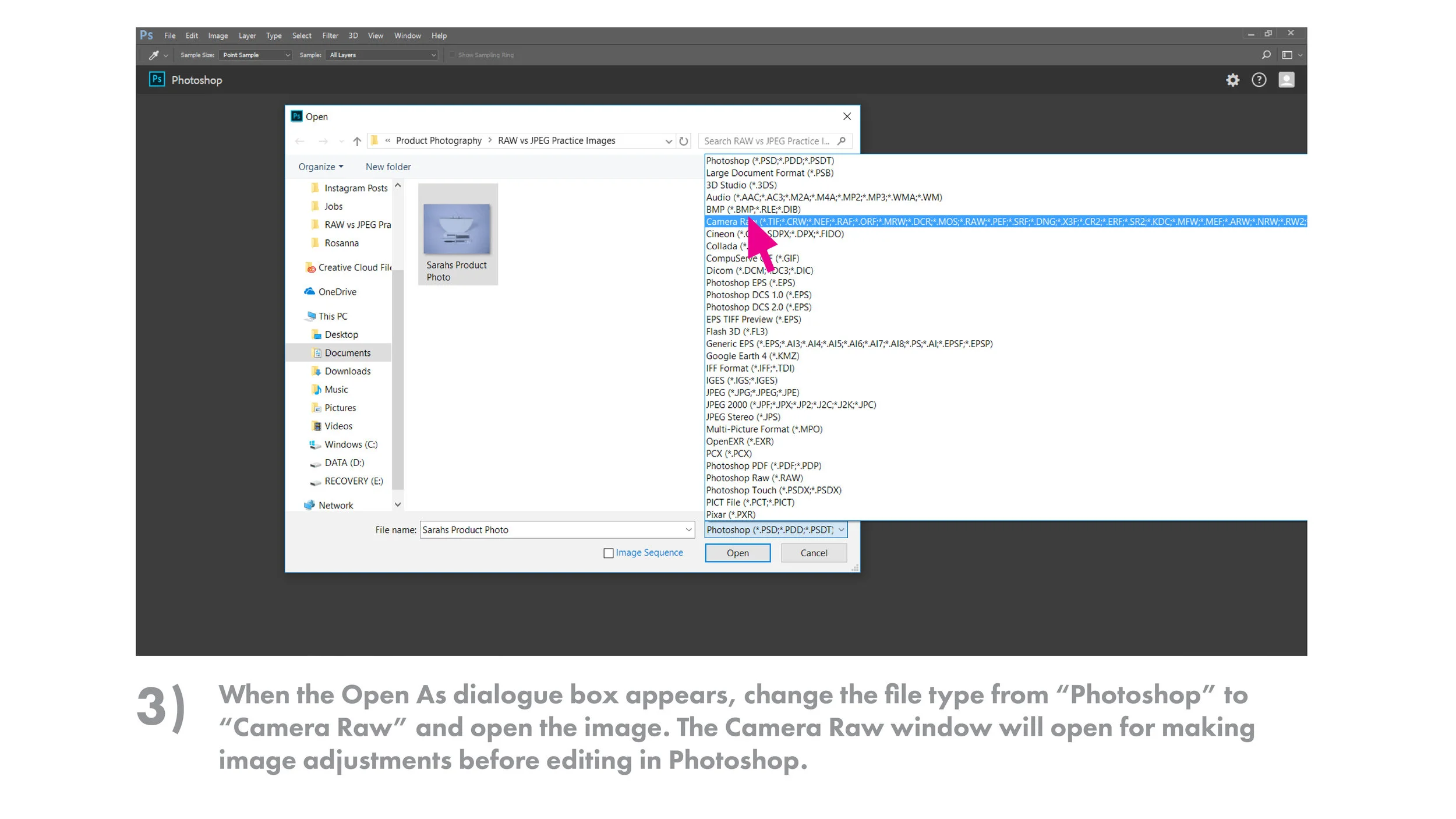Toggle the Show Sampling Ring checkbox
1456x819 pixels.
click(452, 55)
